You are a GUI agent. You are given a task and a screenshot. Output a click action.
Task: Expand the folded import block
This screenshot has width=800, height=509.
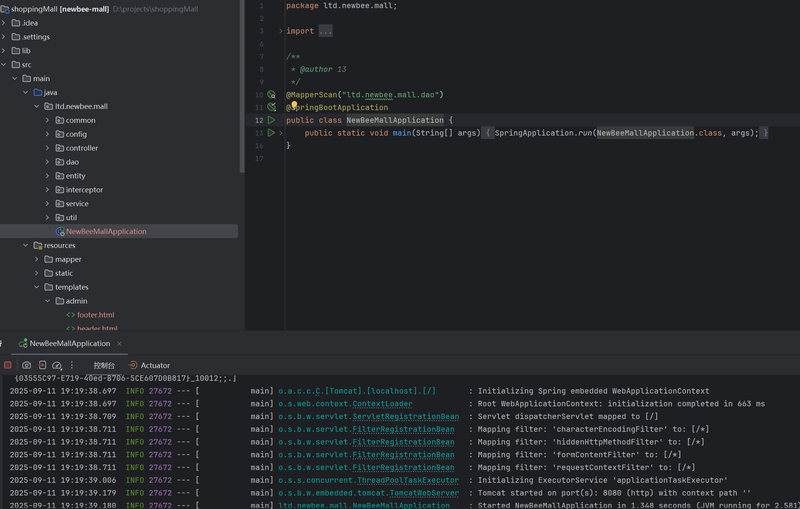(x=281, y=31)
